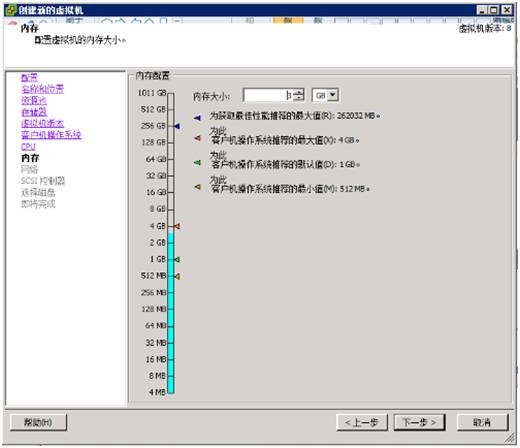
Task: Click green 1 GB default marker on scale
Action: click(177, 259)
